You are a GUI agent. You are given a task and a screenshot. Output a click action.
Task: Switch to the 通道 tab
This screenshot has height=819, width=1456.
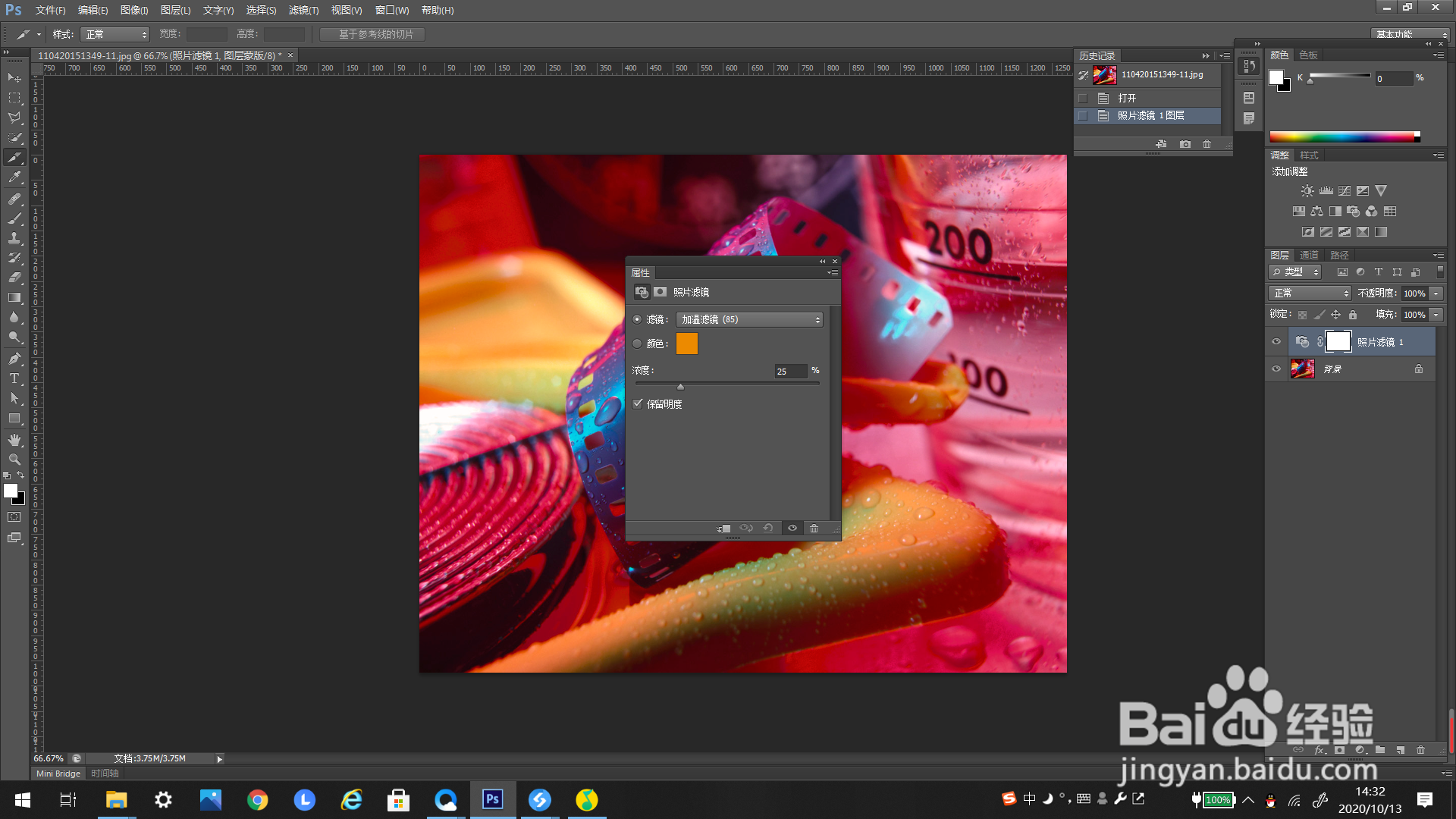(1309, 256)
